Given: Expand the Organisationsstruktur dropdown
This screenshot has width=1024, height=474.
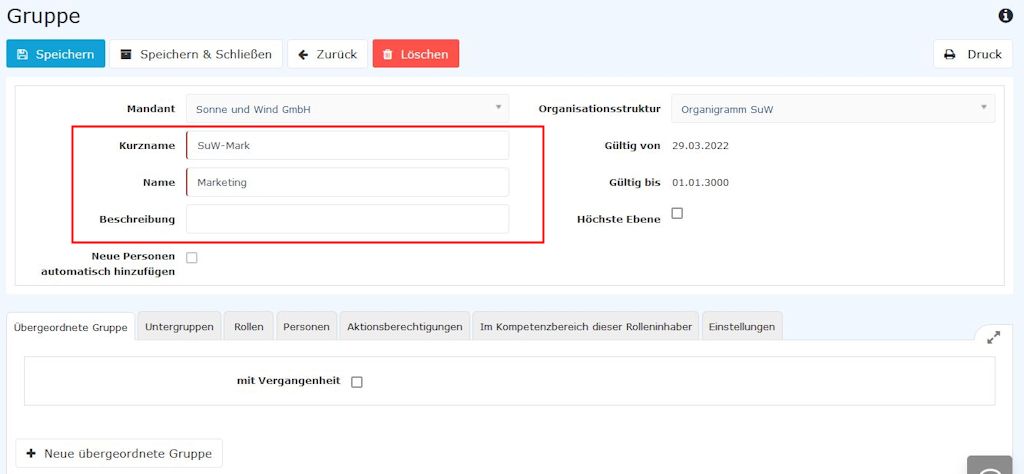Looking at the screenshot, I should (x=832, y=109).
